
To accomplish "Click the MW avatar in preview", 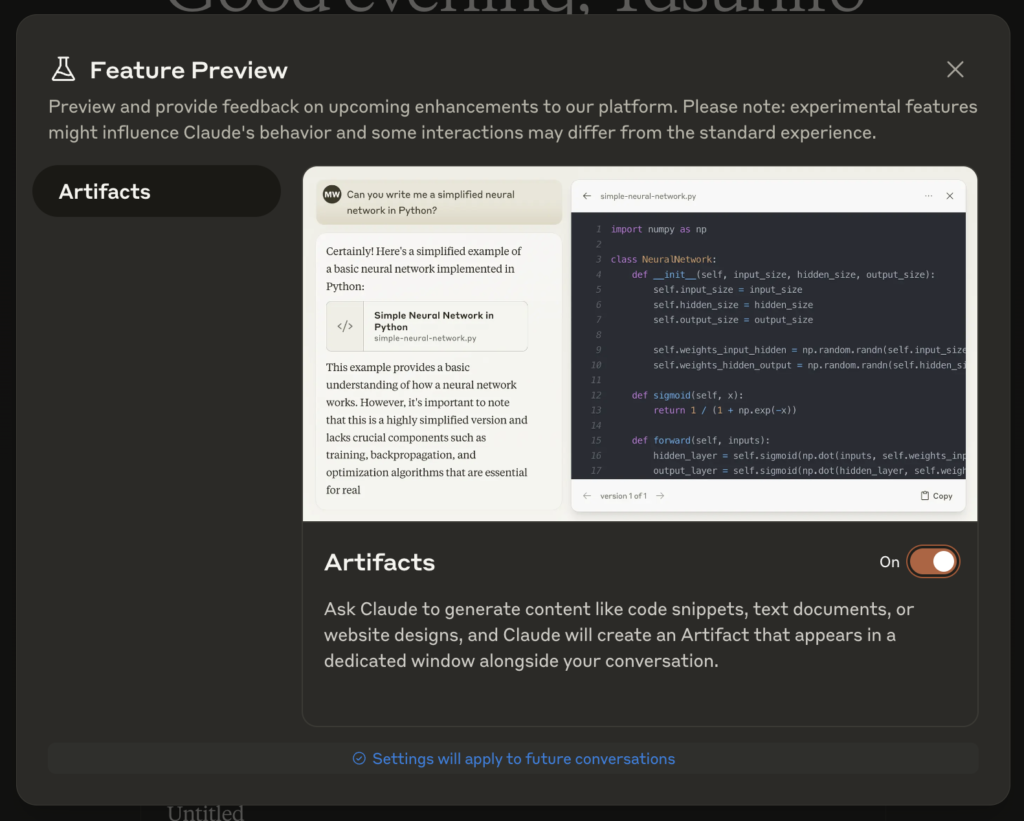I will click(x=332, y=195).
